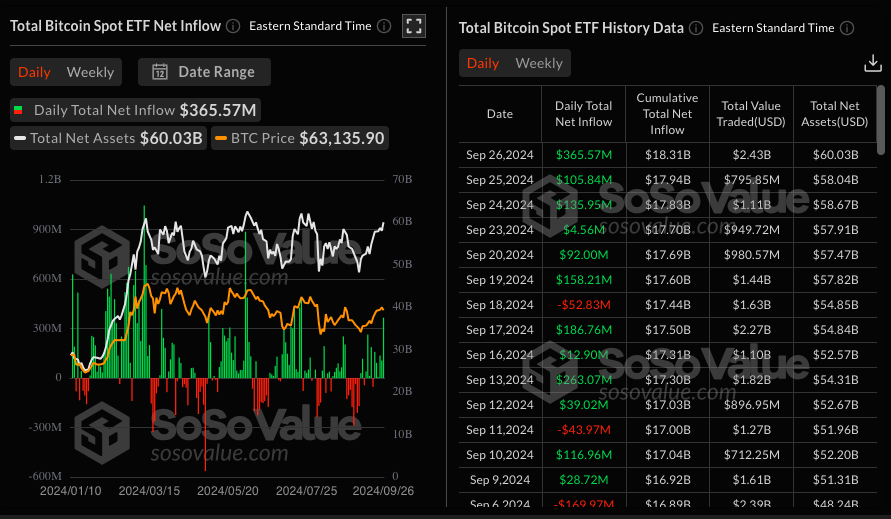This screenshot has height=519, width=891.
Task: Click the Total Value Traded column header
Action: click(x=751, y=114)
